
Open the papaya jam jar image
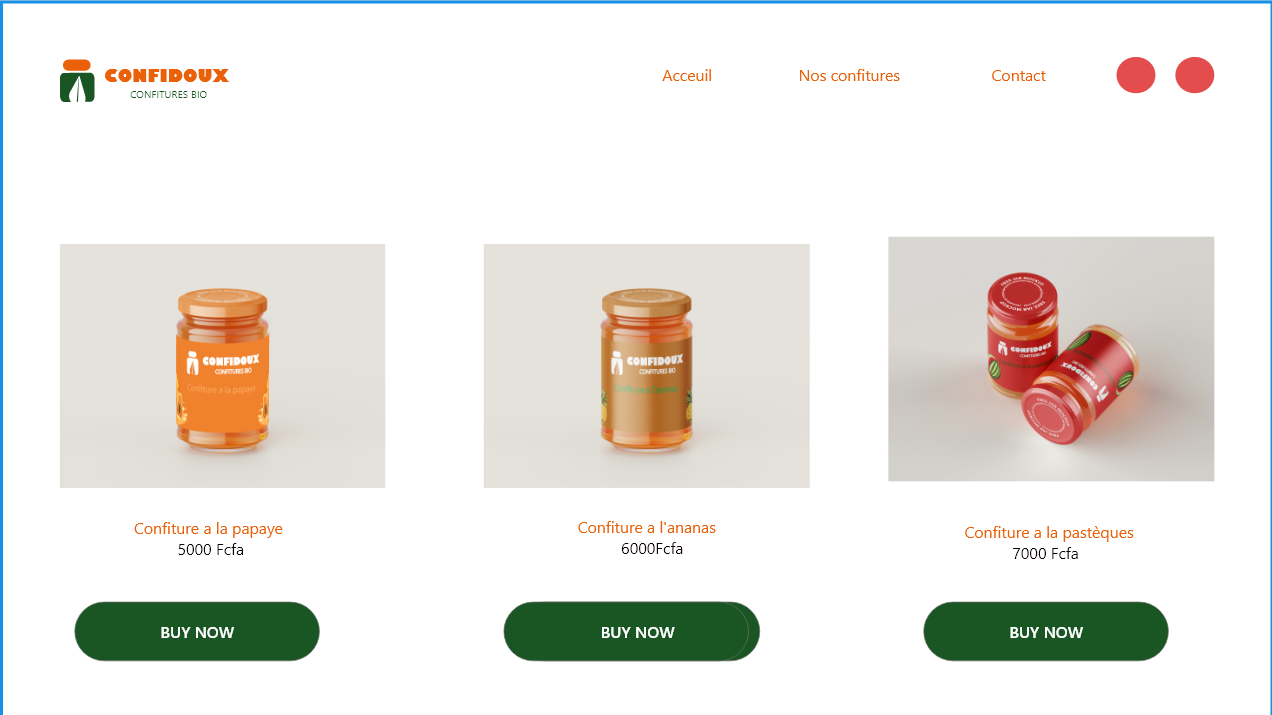222,366
